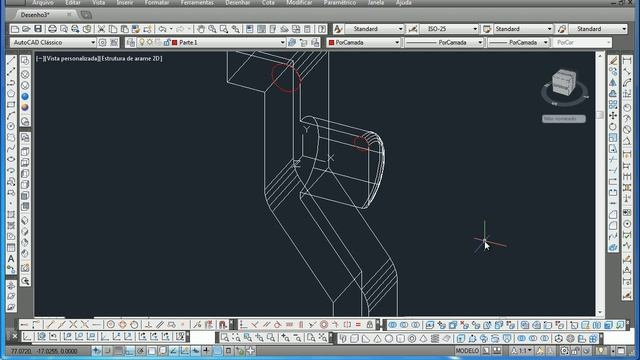Select the Rectangle tool in the Draw toolbar
The image size is (640, 360).
coord(11,104)
